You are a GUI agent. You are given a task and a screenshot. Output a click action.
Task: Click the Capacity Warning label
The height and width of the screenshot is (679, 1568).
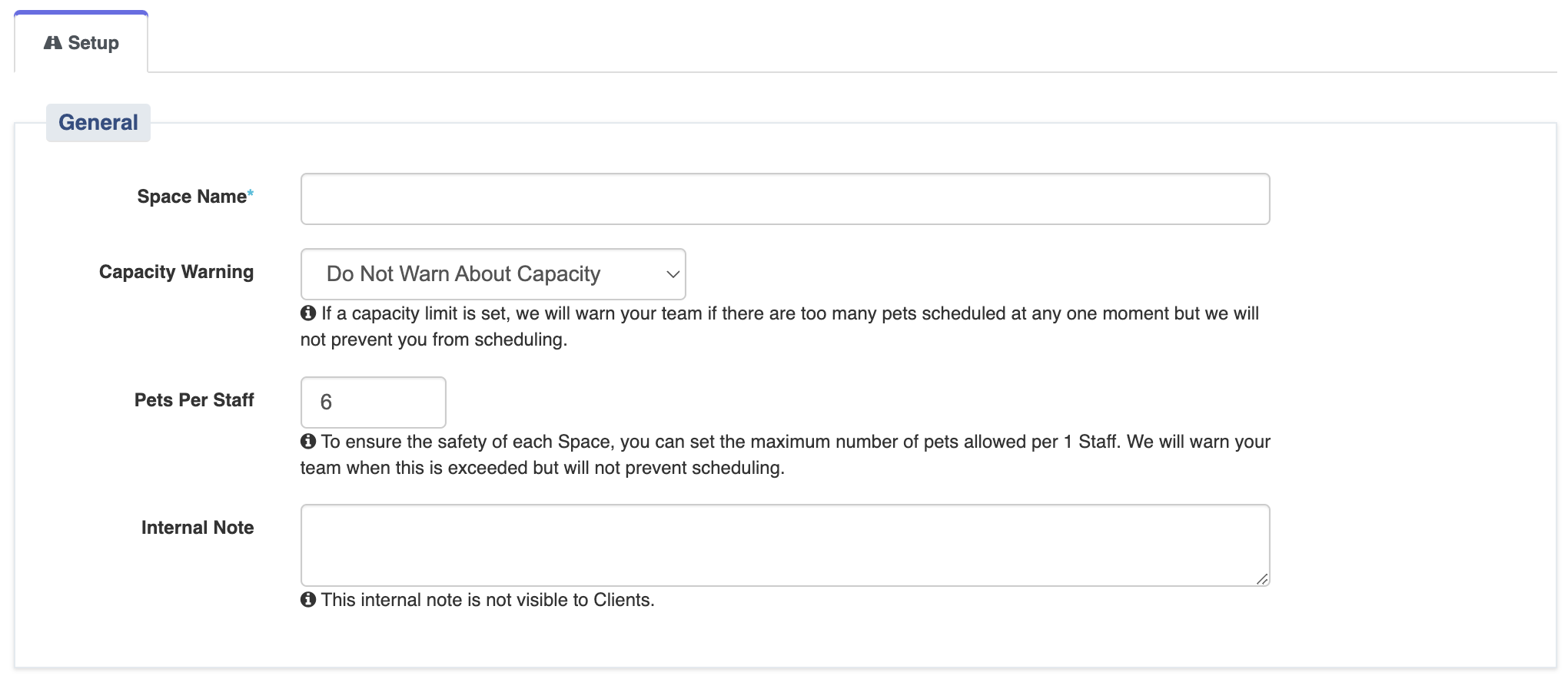[176, 272]
